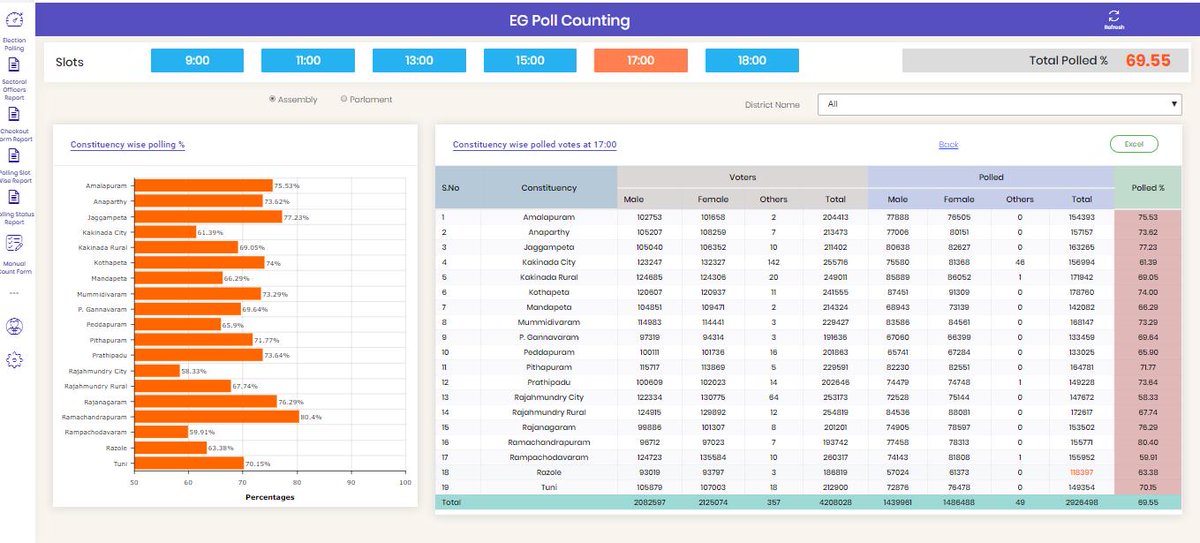Click the globe emblem sidebar icon
The height and width of the screenshot is (543, 1200).
(14, 325)
